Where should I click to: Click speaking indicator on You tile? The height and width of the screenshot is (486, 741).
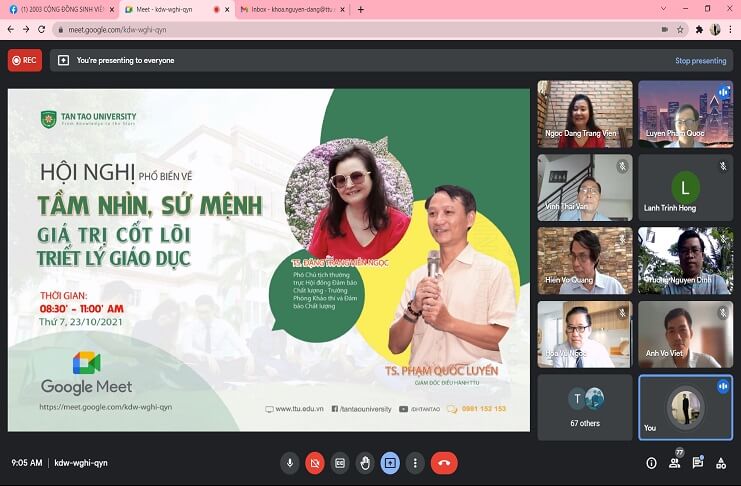pos(723,386)
